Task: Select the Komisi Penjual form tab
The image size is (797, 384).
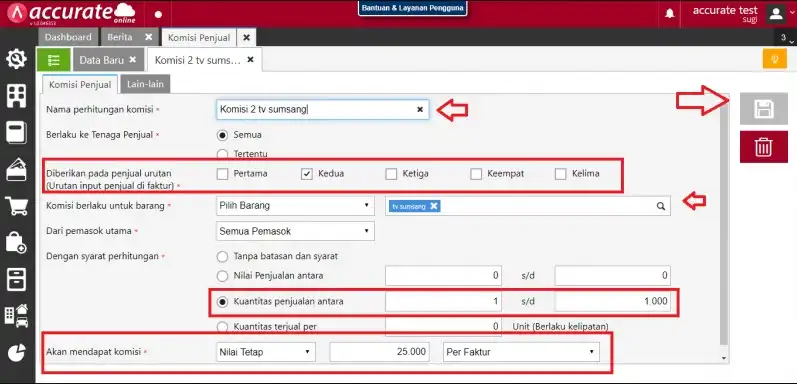Action: (80, 84)
